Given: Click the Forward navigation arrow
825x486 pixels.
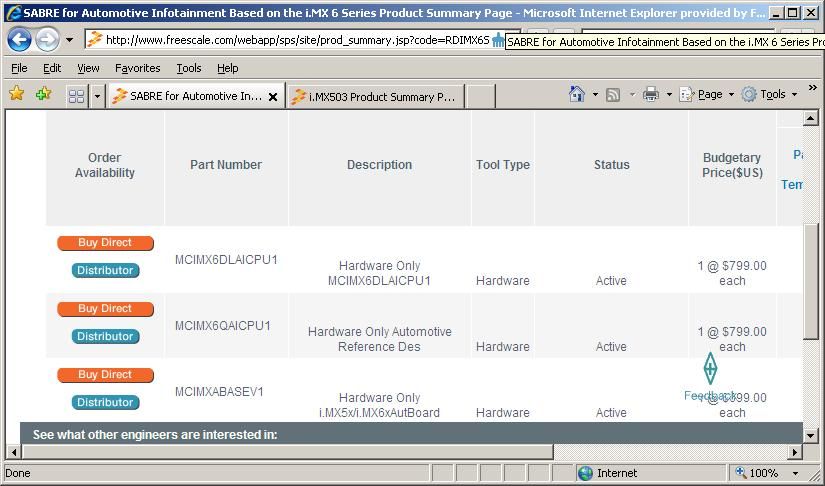Looking at the screenshot, I should click(x=47, y=40).
